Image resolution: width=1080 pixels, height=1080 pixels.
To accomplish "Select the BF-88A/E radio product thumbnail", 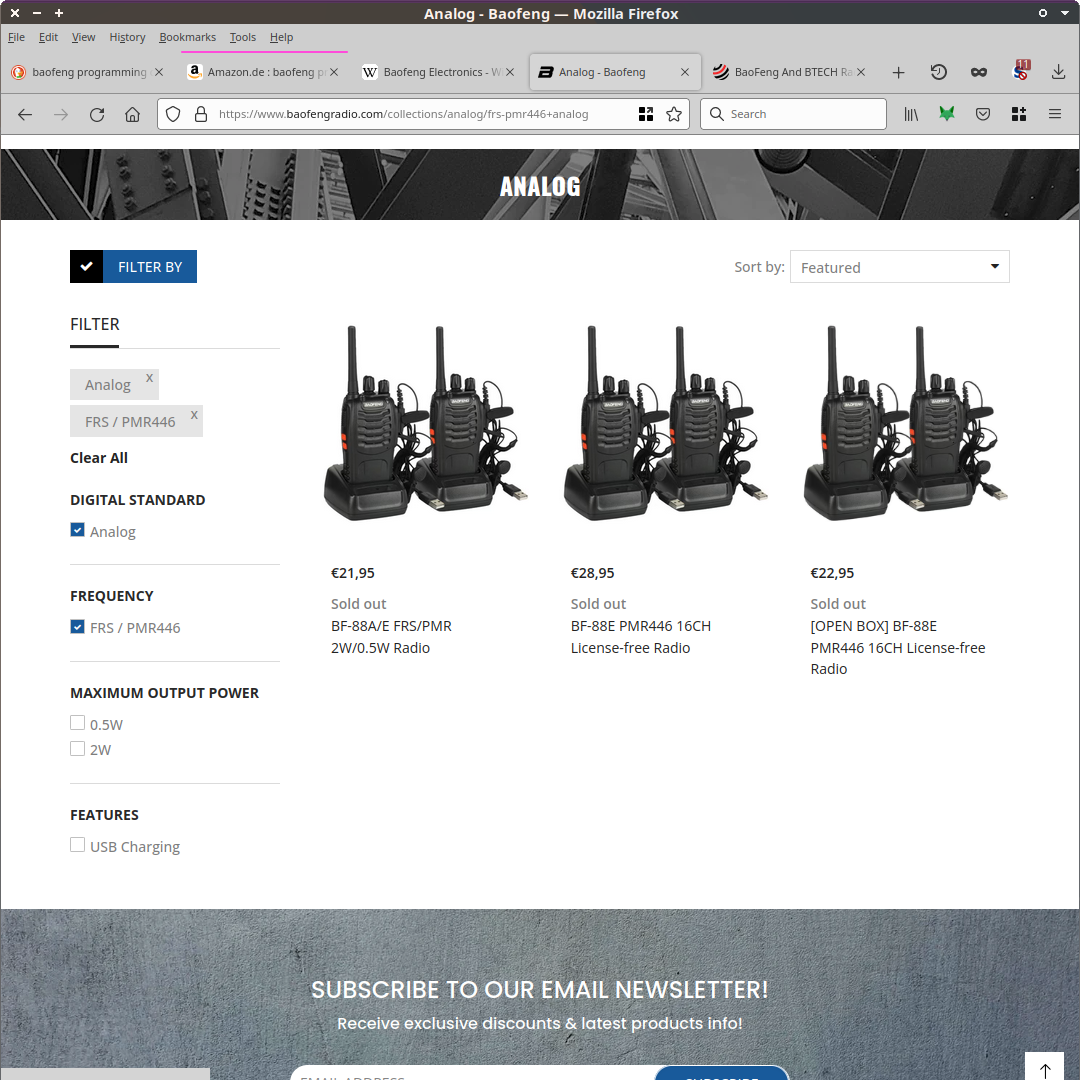I will [x=425, y=423].
